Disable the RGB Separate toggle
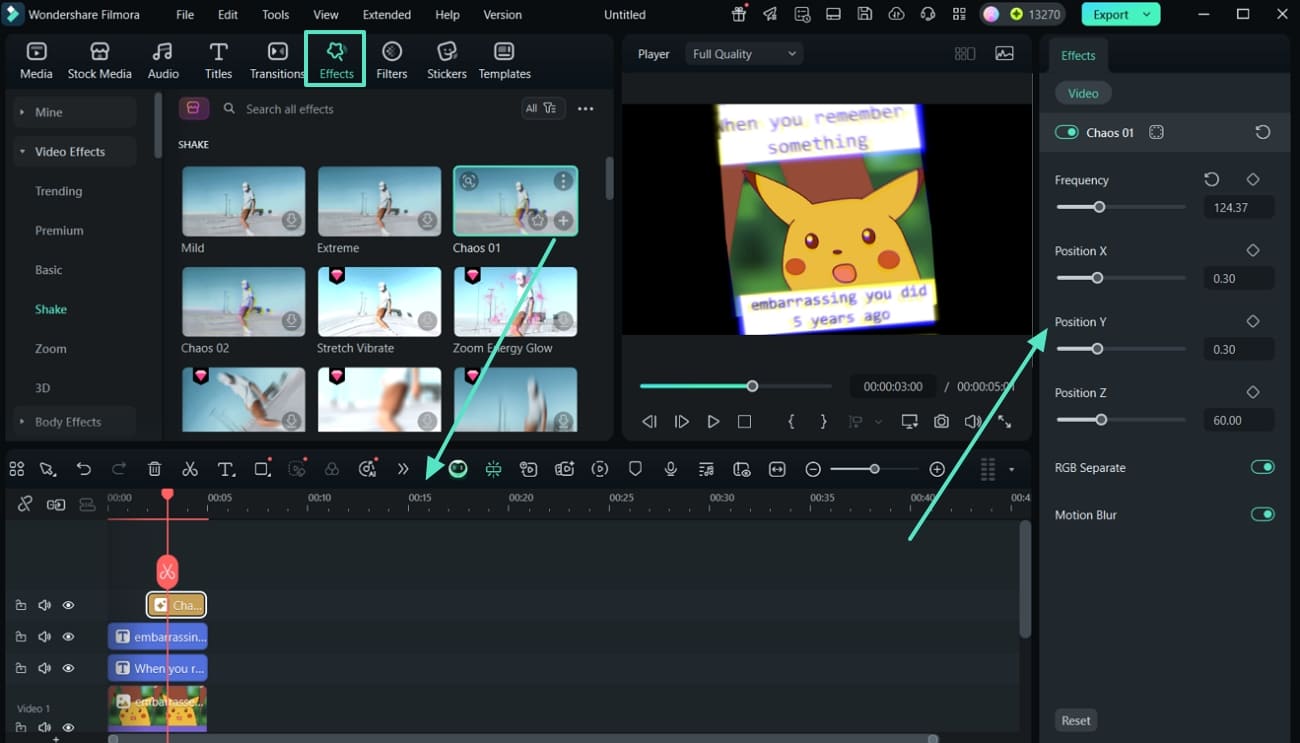 pos(1262,467)
